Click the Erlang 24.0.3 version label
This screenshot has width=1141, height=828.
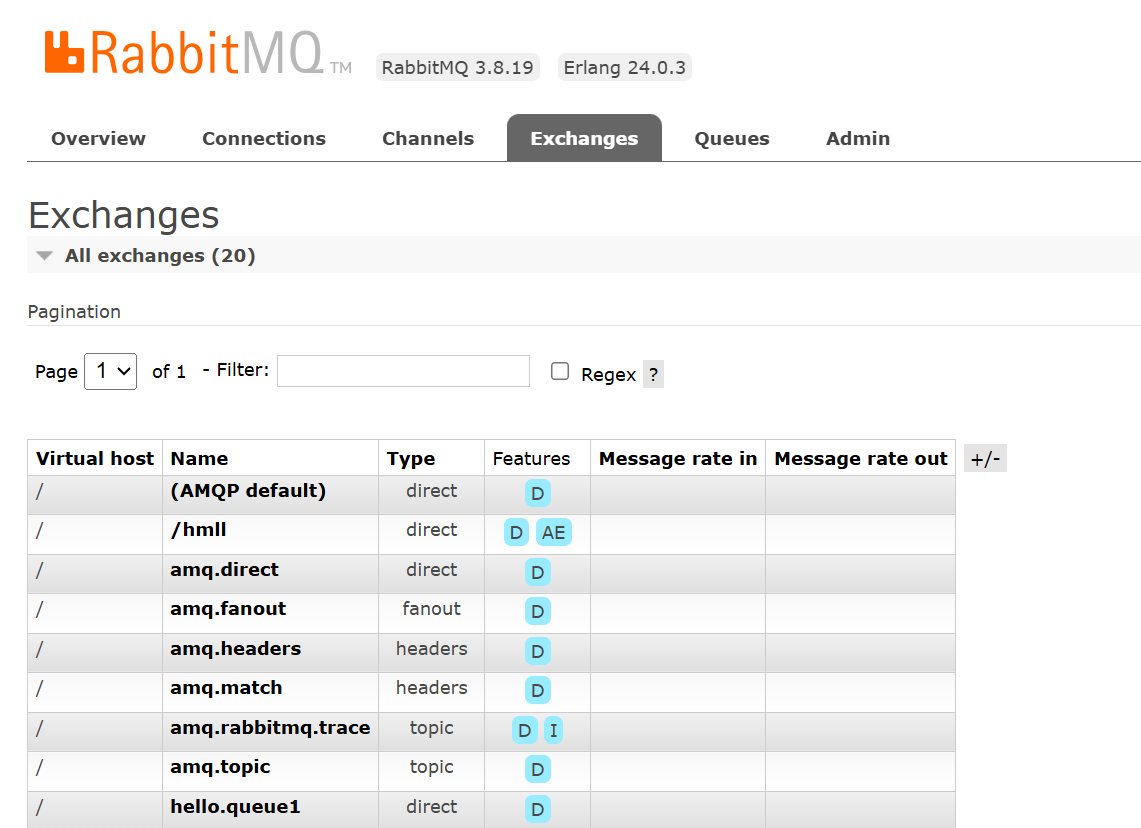pos(624,67)
